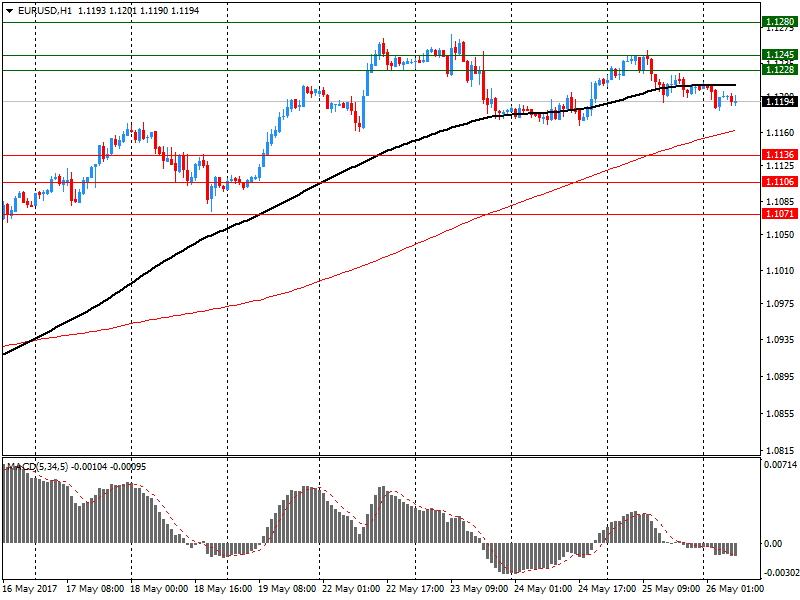Click the 19 May 08:00 time label
800x600 pixels.
click(287, 589)
